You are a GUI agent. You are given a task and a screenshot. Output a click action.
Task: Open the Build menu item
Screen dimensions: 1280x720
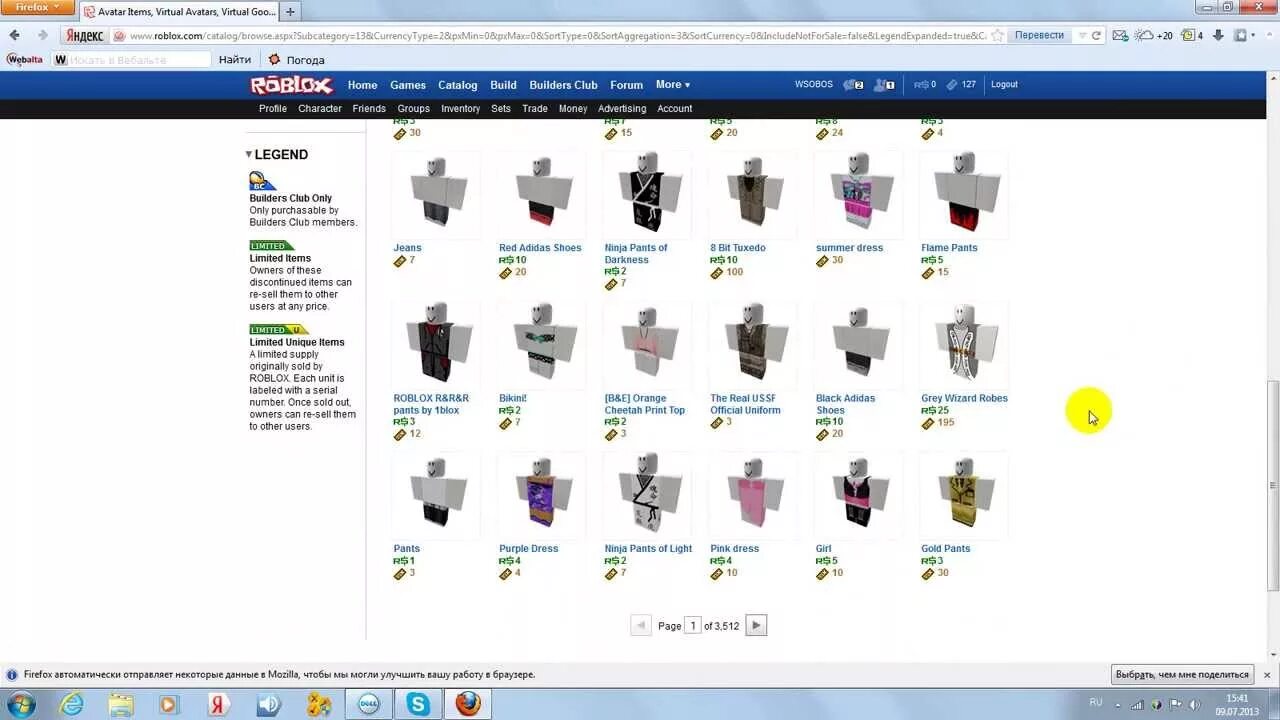[x=503, y=85]
